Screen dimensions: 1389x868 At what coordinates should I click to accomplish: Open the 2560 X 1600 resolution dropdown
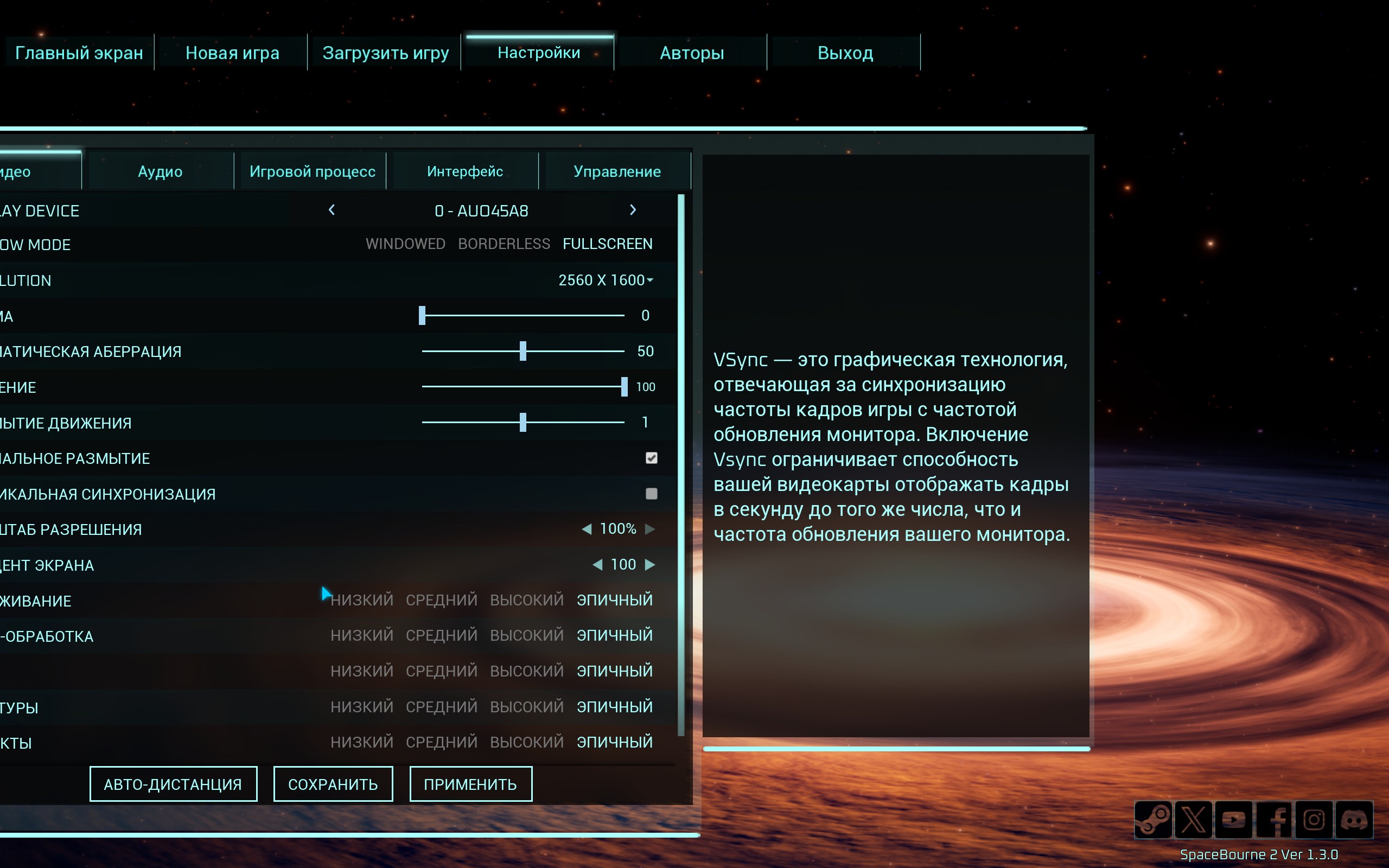[605, 280]
